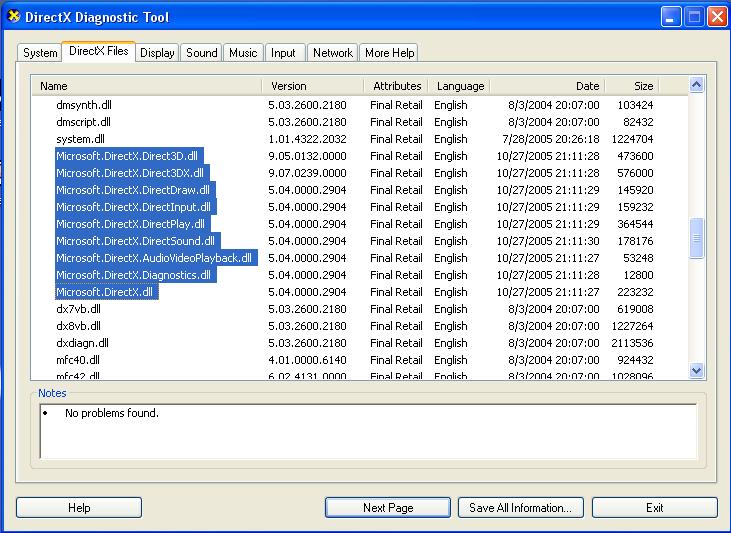Select the Sound tab
The image size is (731, 533).
coord(201,53)
